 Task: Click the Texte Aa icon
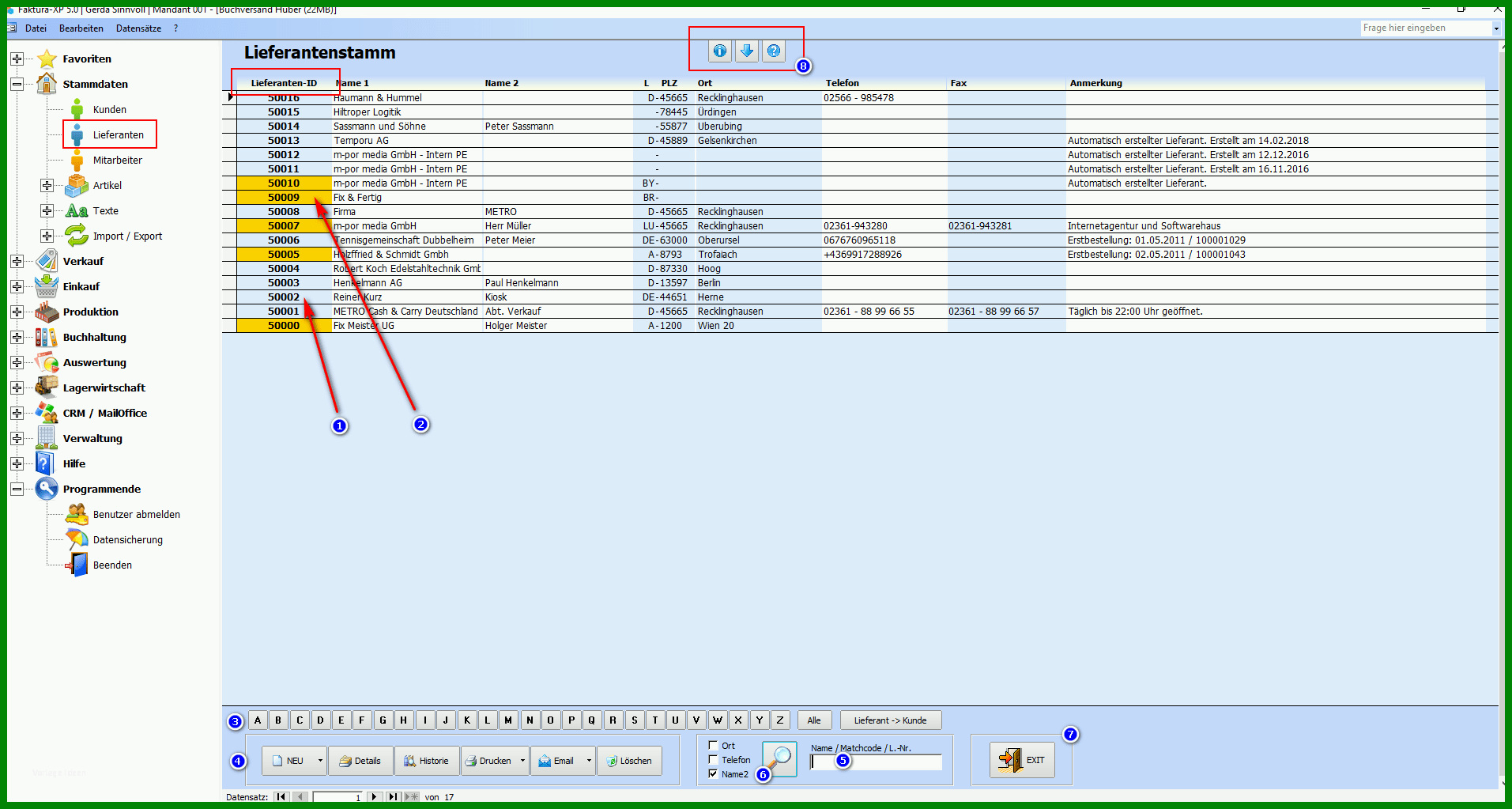point(77,210)
